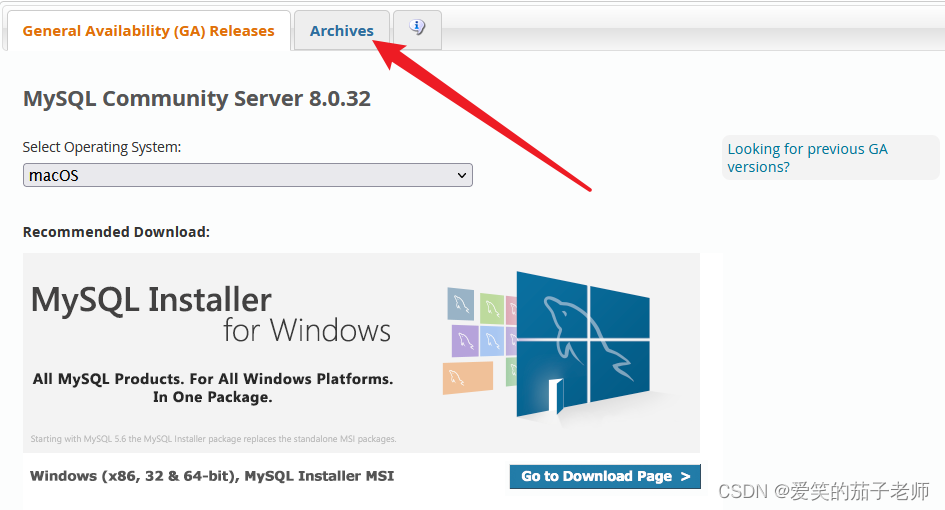Screen dimensions: 945x510
Task: Click MySQL Community Server 8.0.32 heading
Action: coord(196,98)
